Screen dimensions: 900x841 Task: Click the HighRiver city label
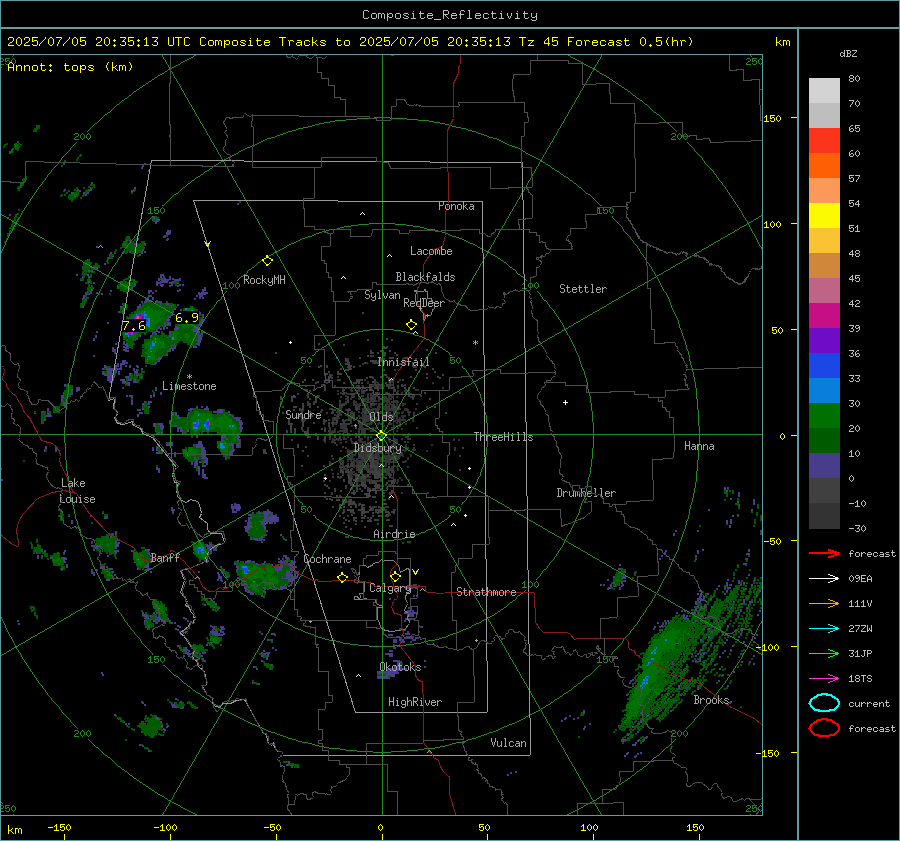tap(415, 702)
